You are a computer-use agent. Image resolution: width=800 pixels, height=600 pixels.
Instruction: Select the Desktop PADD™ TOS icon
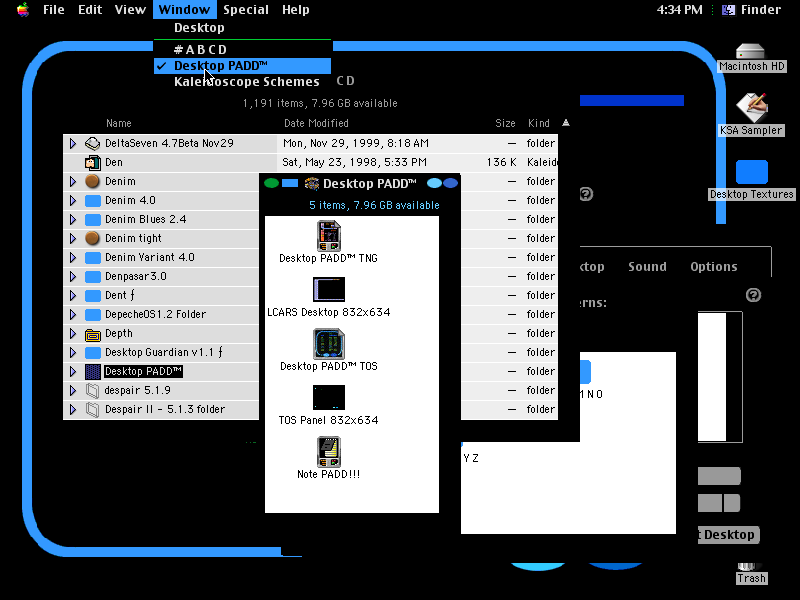coord(329,344)
